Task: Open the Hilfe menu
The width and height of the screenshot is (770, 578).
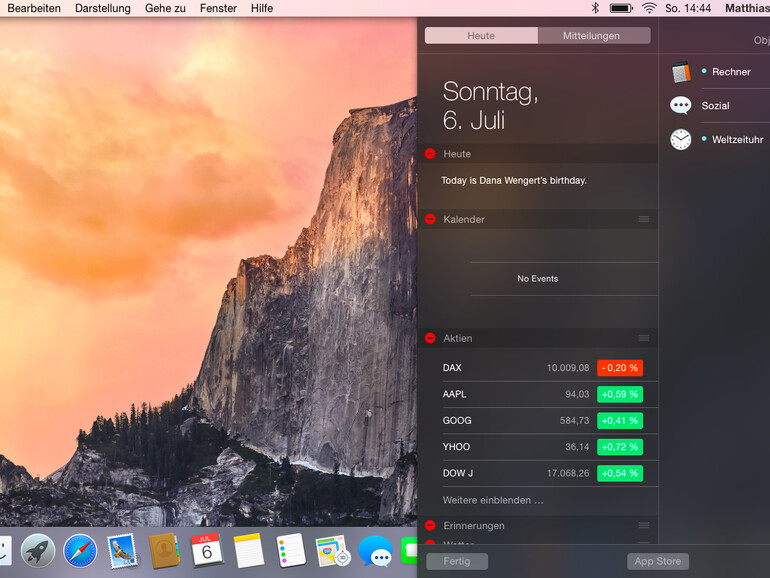Action: point(262,8)
